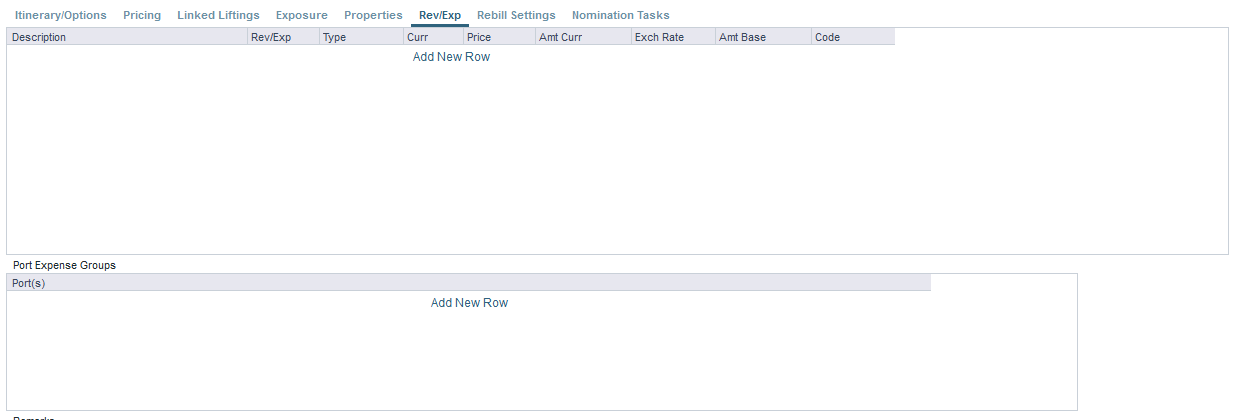The image size is (1236, 420).
Task: Click the Exch Rate column header
Action: coord(672,37)
